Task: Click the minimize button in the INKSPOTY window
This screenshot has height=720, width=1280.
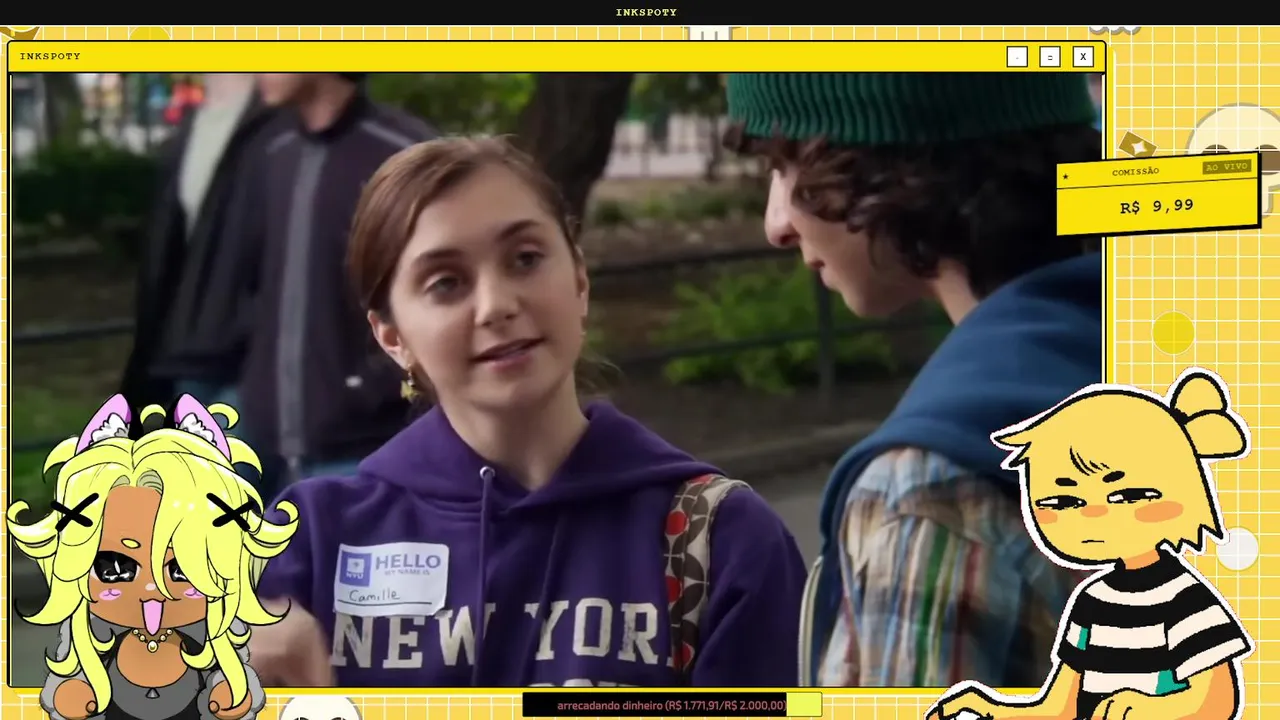Action: point(1017,57)
